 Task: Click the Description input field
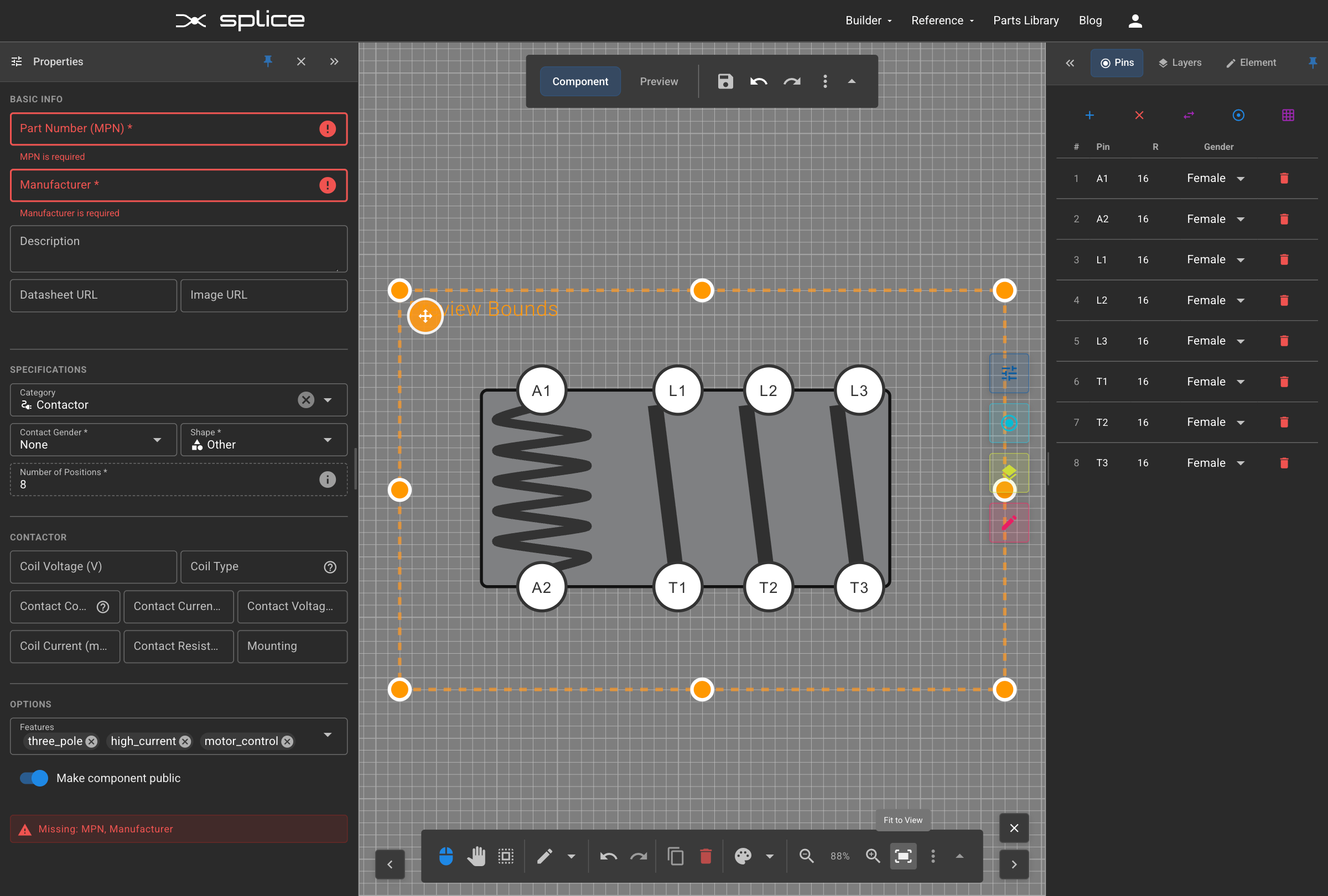click(178, 249)
